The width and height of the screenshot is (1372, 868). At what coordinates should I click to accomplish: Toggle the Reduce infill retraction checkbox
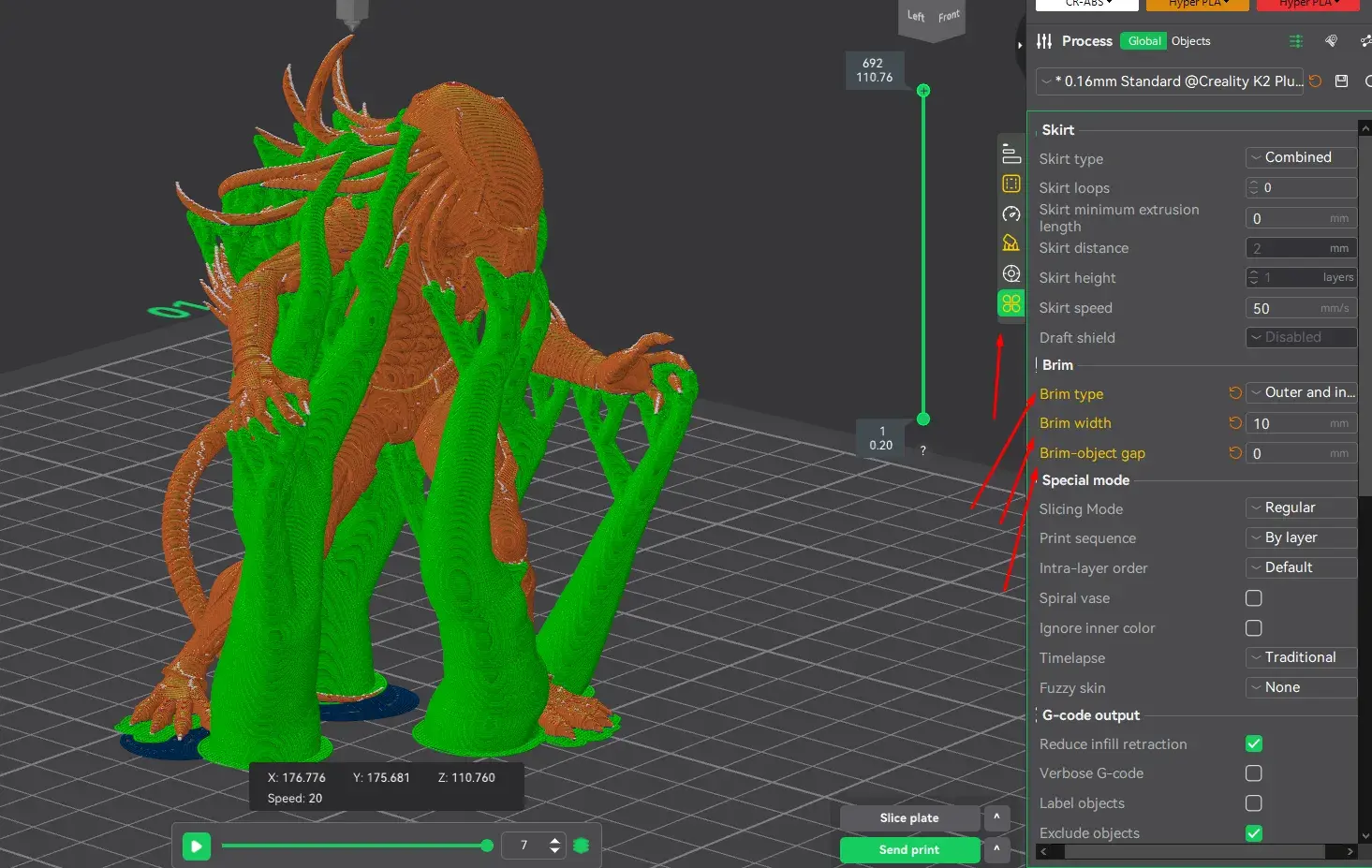pyautogui.click(x=1254, y=743)
